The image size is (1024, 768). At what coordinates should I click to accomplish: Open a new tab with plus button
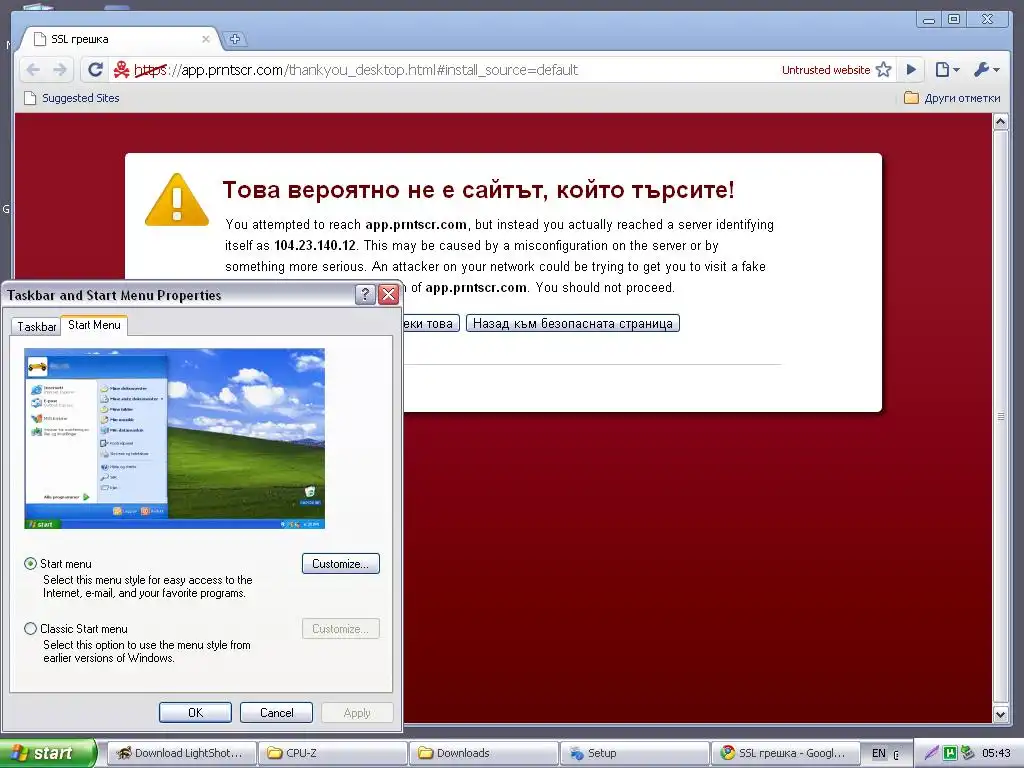point(235,39)
